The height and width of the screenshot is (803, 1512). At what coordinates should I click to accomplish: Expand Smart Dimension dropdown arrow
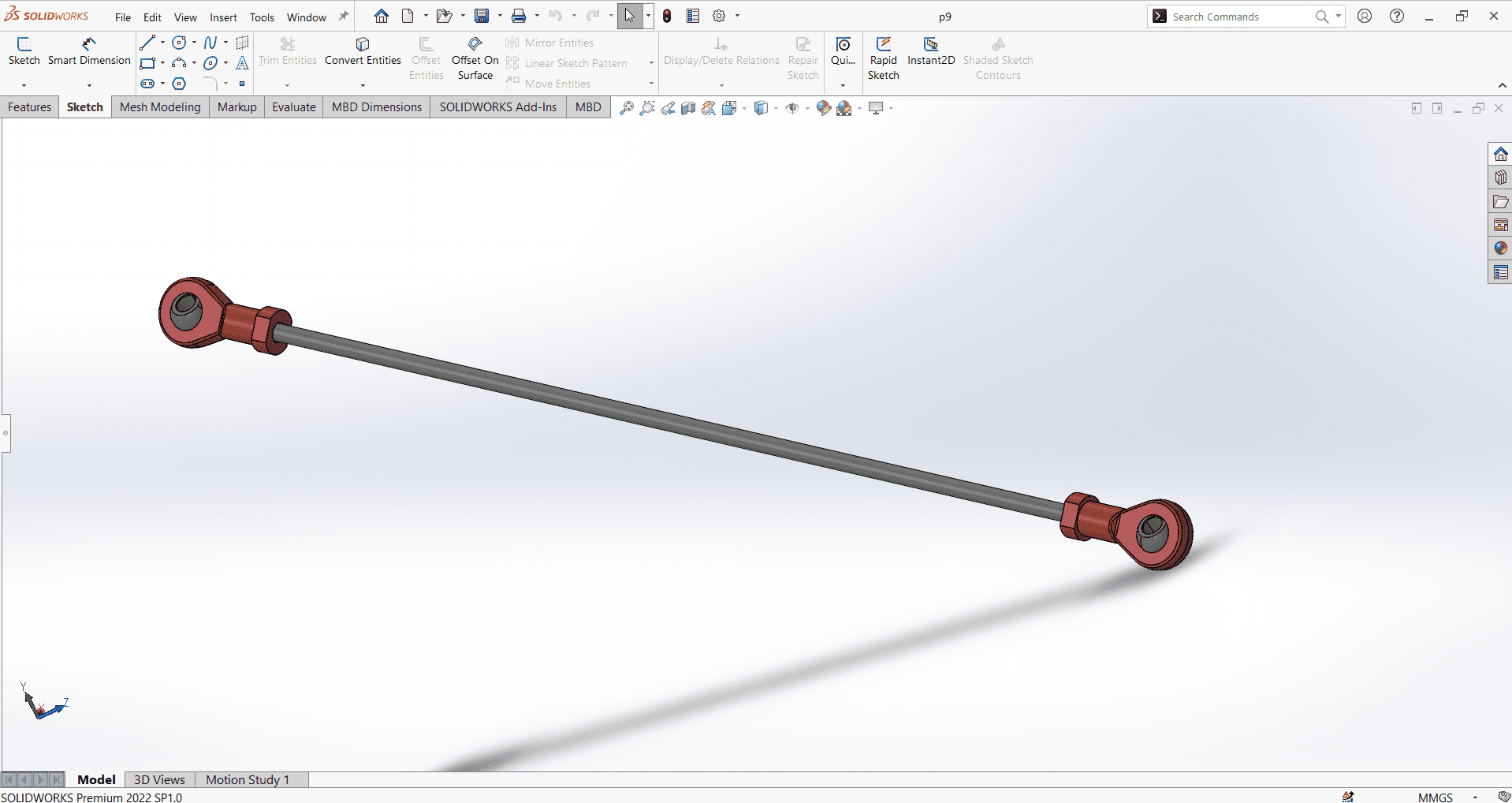click(x=89, y=84)
